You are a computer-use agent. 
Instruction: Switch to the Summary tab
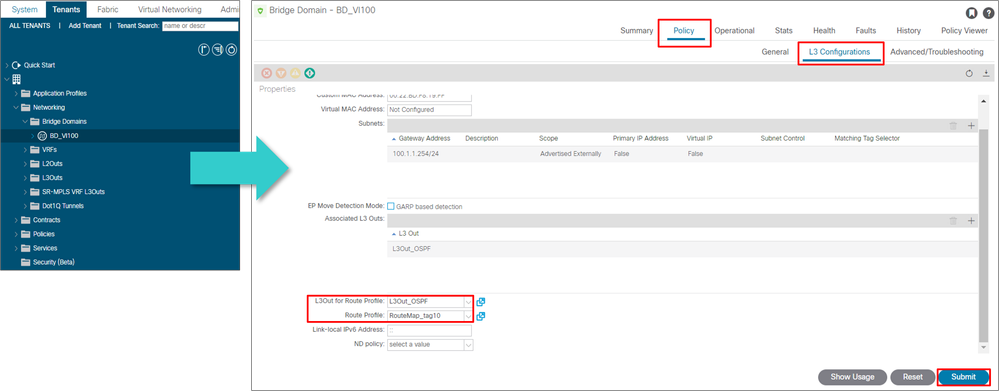pos(636,31)
